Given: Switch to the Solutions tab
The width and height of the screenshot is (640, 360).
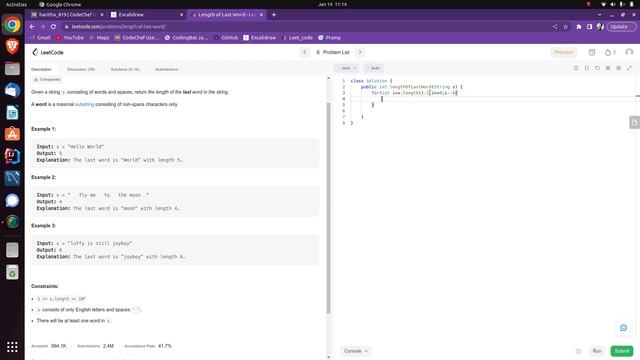Looking at the screenshot, I should pos(125,69).
